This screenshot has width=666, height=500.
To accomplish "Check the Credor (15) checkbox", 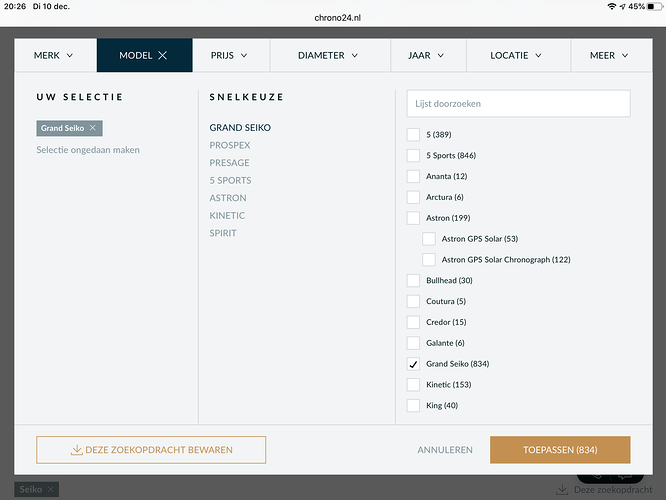I will (x=413, y=322).
